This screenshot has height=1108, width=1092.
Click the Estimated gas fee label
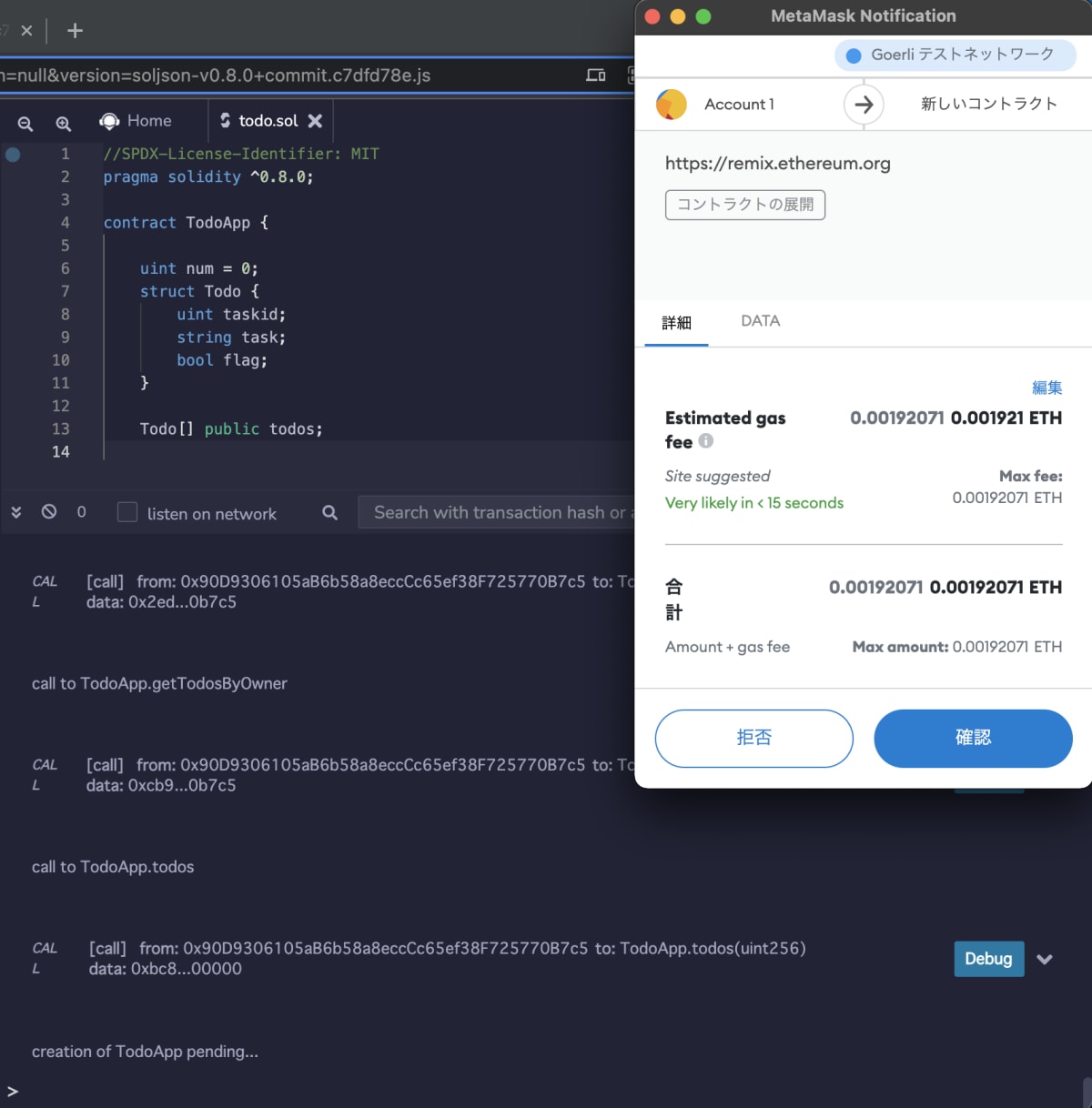(x=725, y=429)
